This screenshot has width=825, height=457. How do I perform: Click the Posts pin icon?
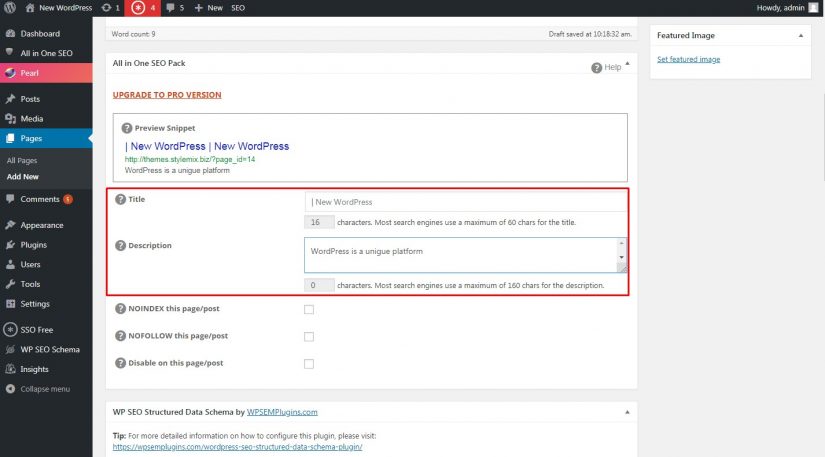pyautogui.click(x=10, y=99)
